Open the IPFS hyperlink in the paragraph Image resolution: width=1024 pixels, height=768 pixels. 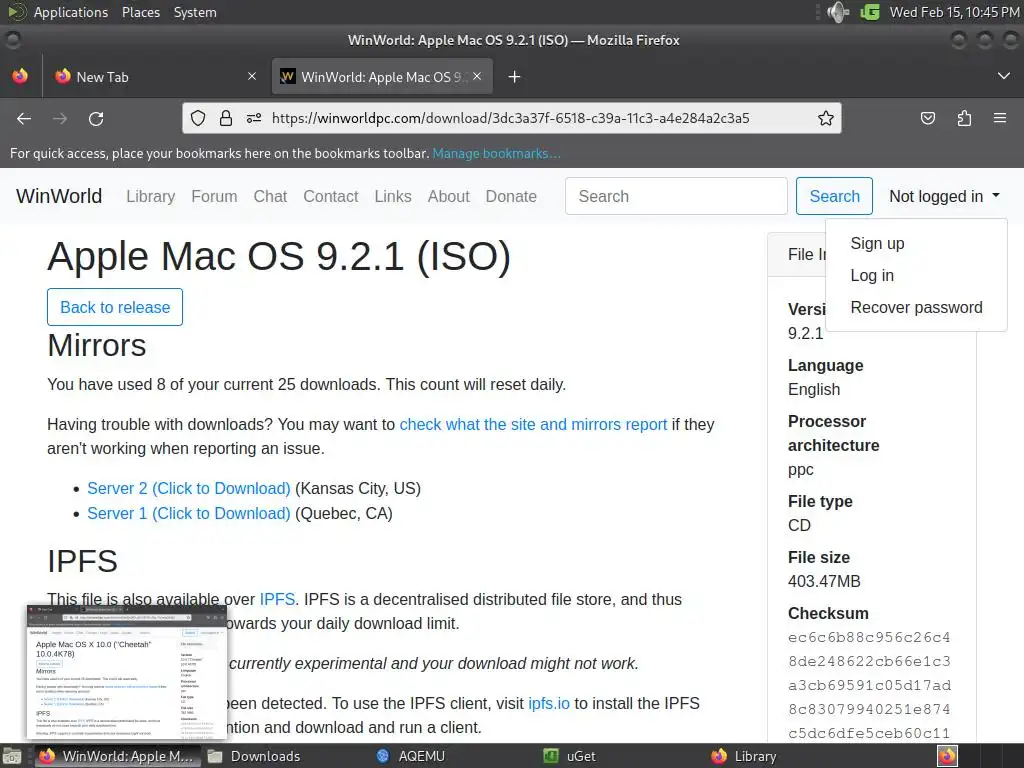point(277,600)
